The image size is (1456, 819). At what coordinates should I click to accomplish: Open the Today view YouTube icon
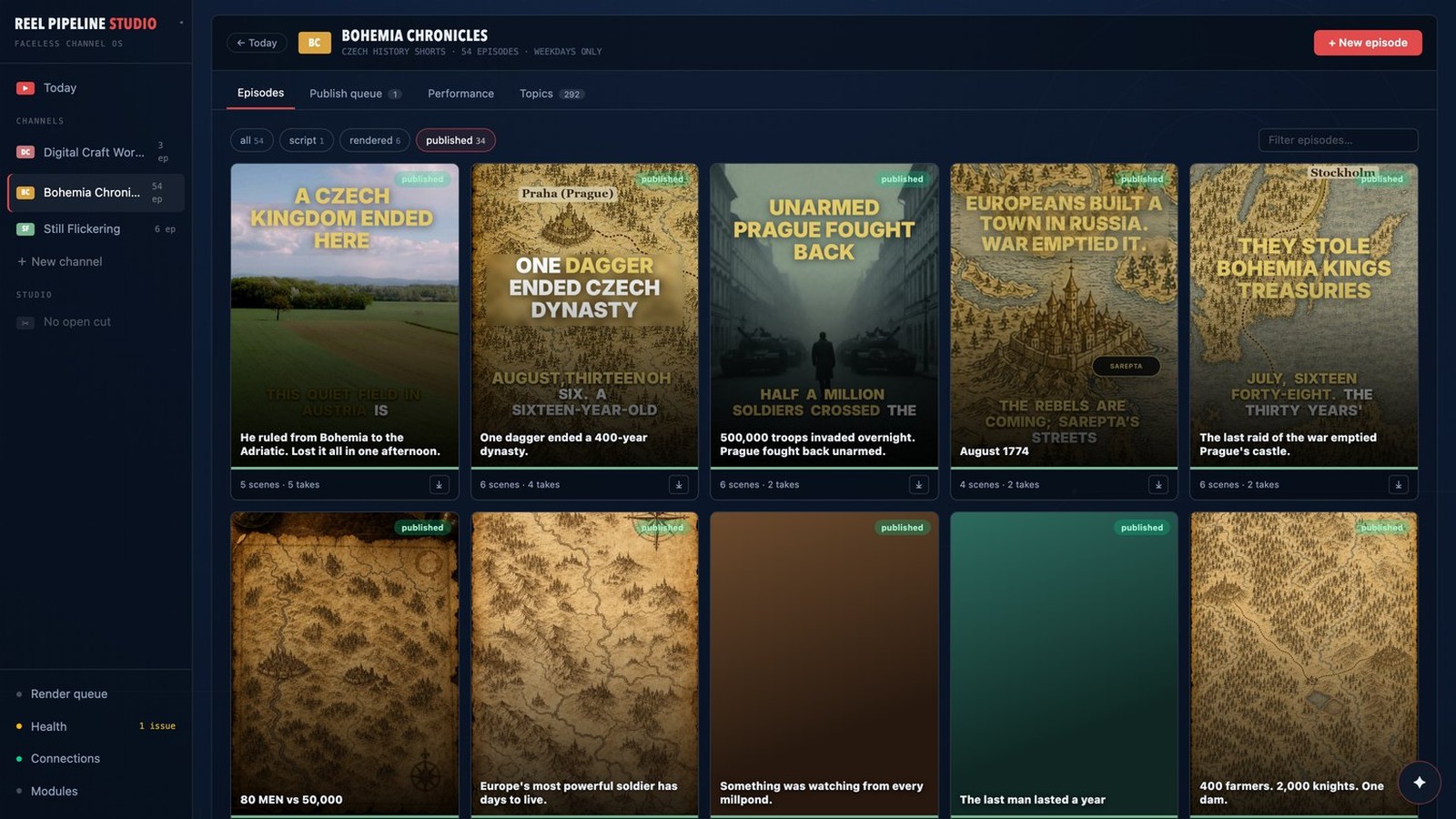click(25, 88)
